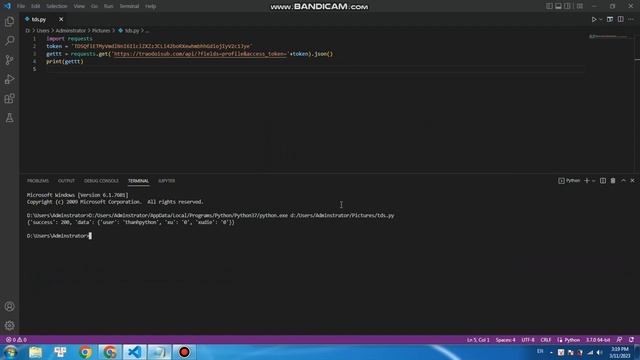Click Ln 5, Col 1 in status bar

478,340
